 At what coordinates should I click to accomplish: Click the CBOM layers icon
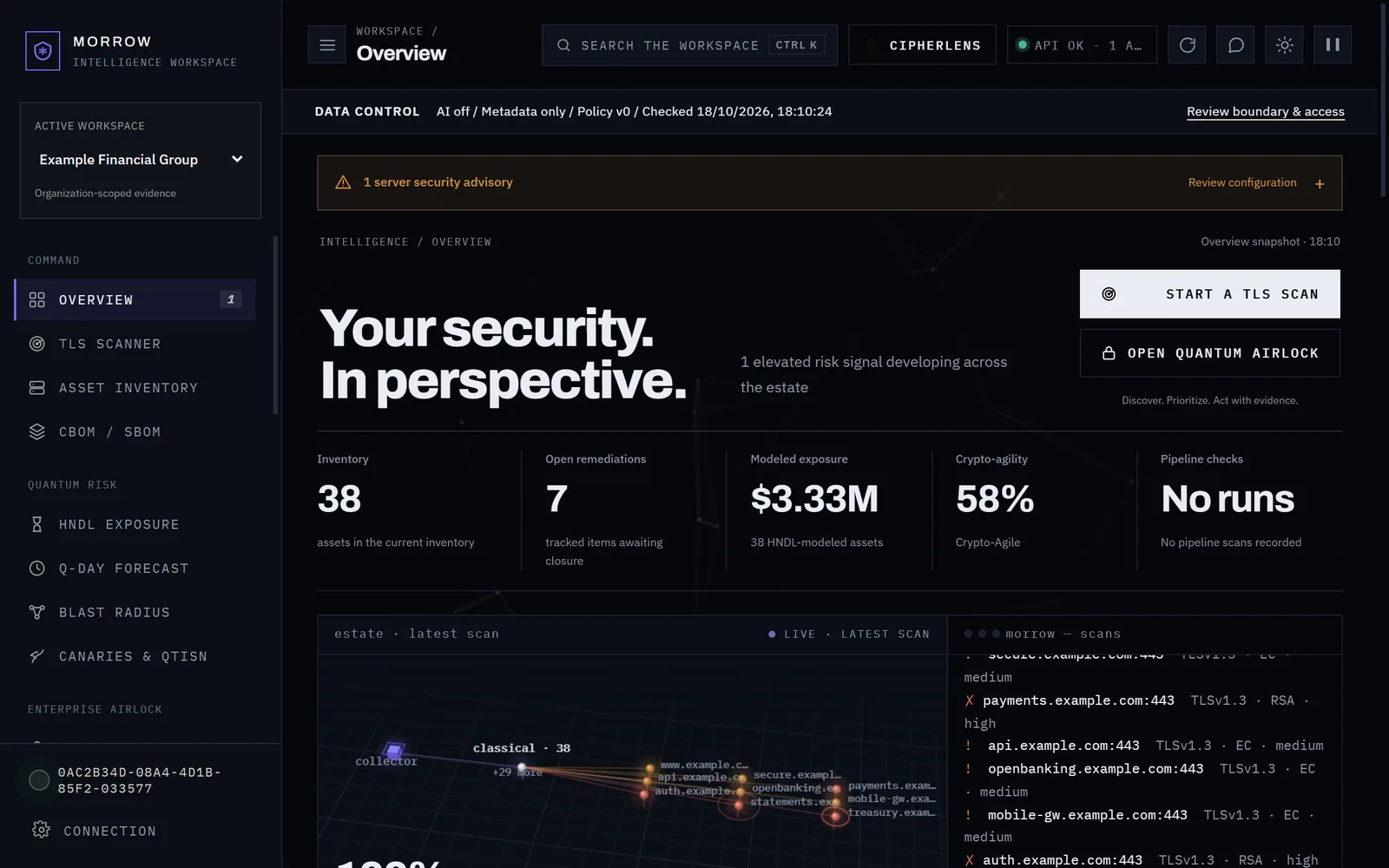click(x=36, y=431)
